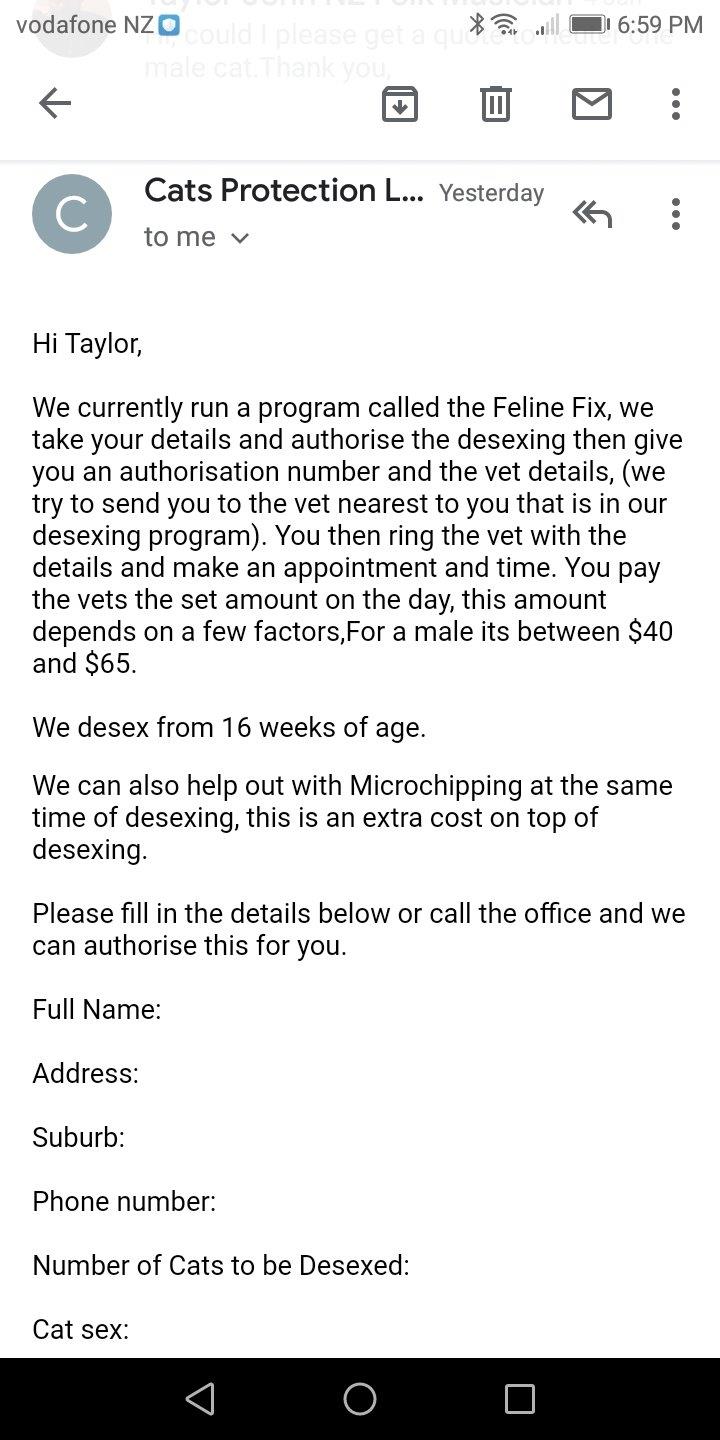This screenshot has height=1440, width=720.
Task: Expand recipient details next to "to me"
Action: tap(240, 238)
